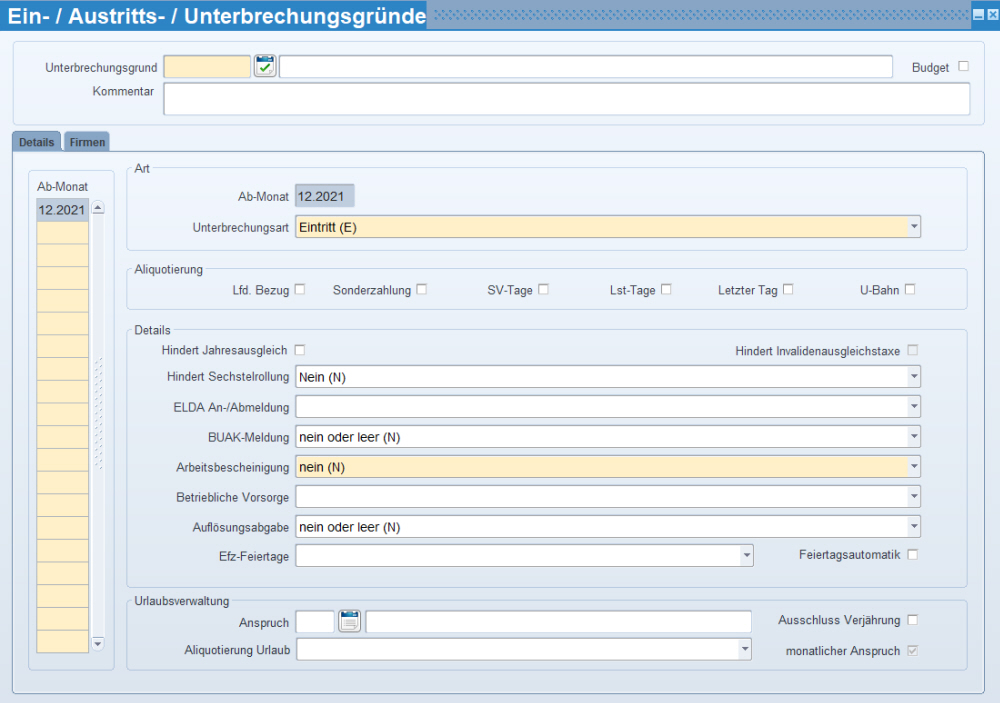Open the Anspruch lookup list icon
The width and height of the screenshot is (1000, 703).
(349, 621)
